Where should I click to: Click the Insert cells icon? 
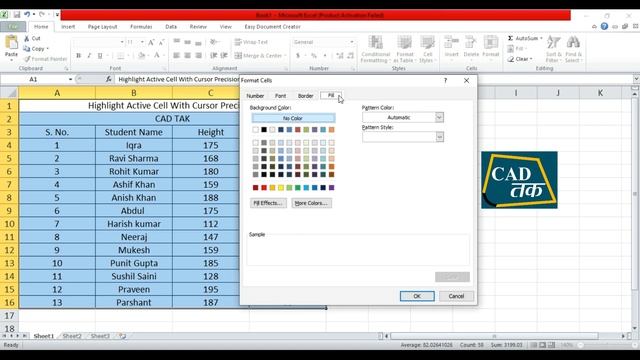451,42
